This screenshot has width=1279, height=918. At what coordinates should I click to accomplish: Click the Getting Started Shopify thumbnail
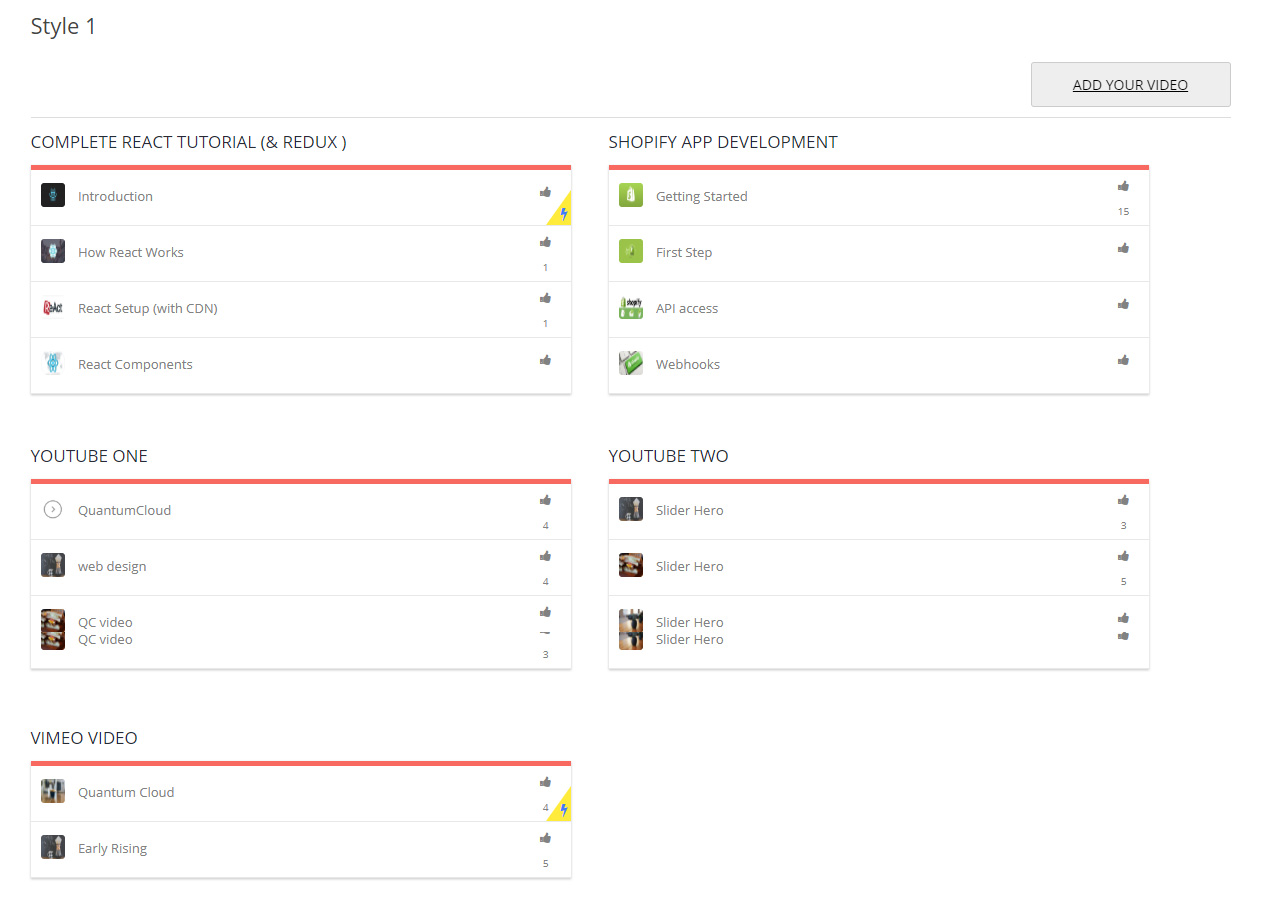[631, 195]
